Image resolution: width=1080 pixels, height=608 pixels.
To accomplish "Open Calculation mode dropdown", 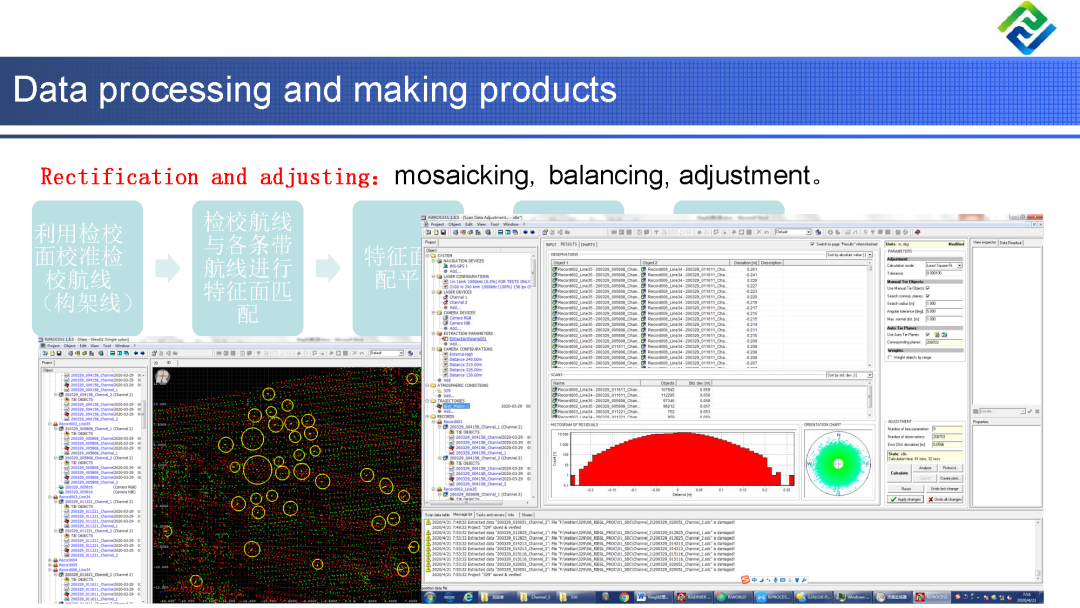I will click(944, 265).
